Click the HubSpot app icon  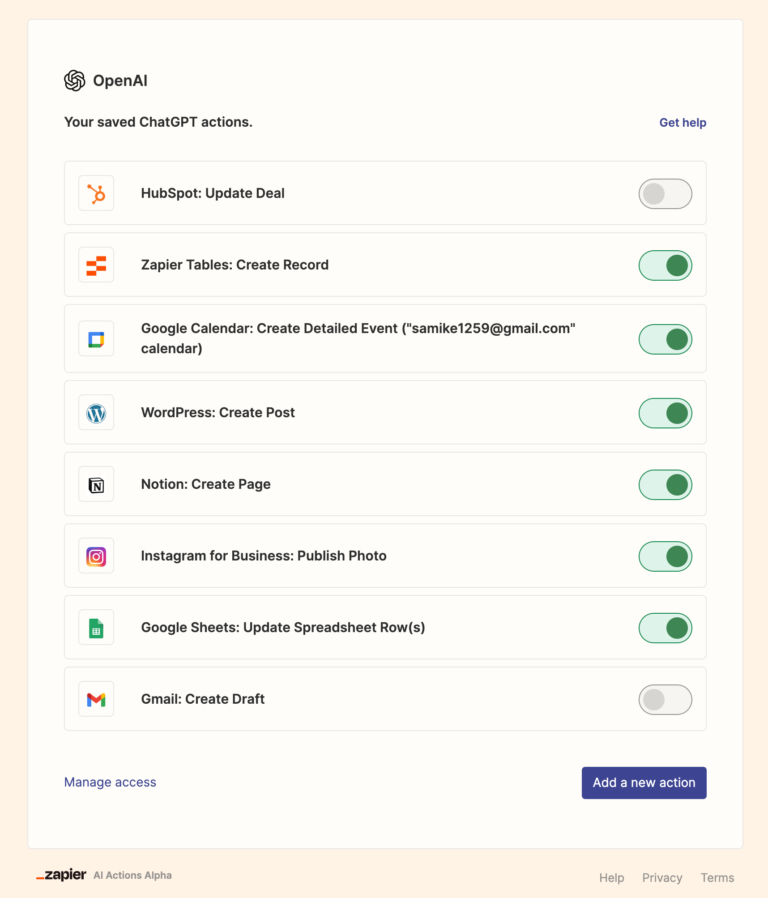point(96,193)
